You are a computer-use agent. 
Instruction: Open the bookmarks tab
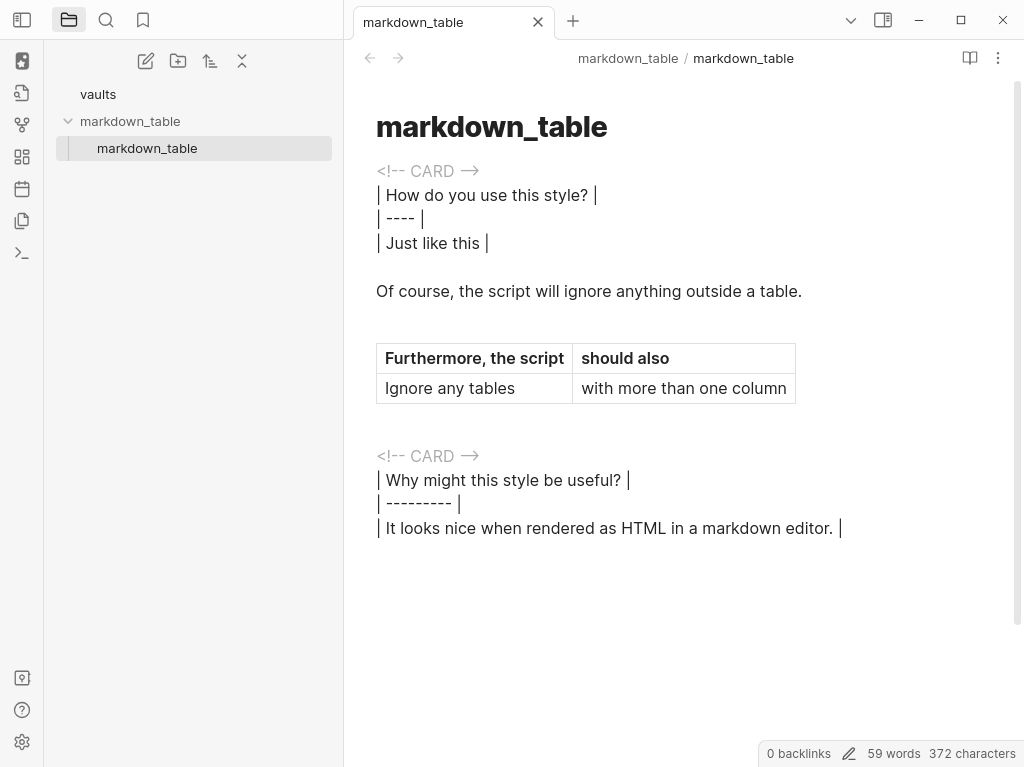pos(143,20)
